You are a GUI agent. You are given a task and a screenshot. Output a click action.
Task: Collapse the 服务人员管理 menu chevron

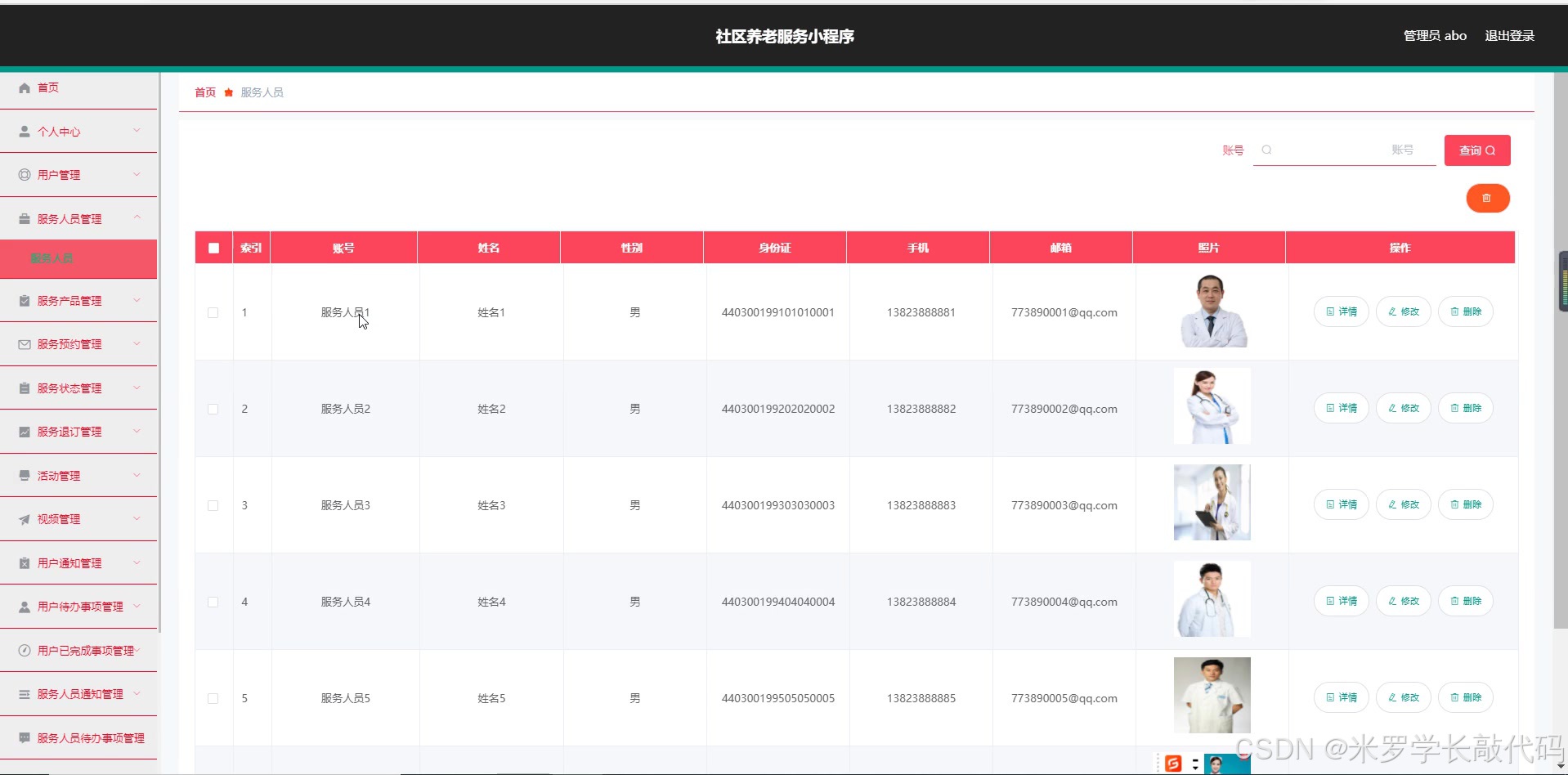tap(137, 217)
